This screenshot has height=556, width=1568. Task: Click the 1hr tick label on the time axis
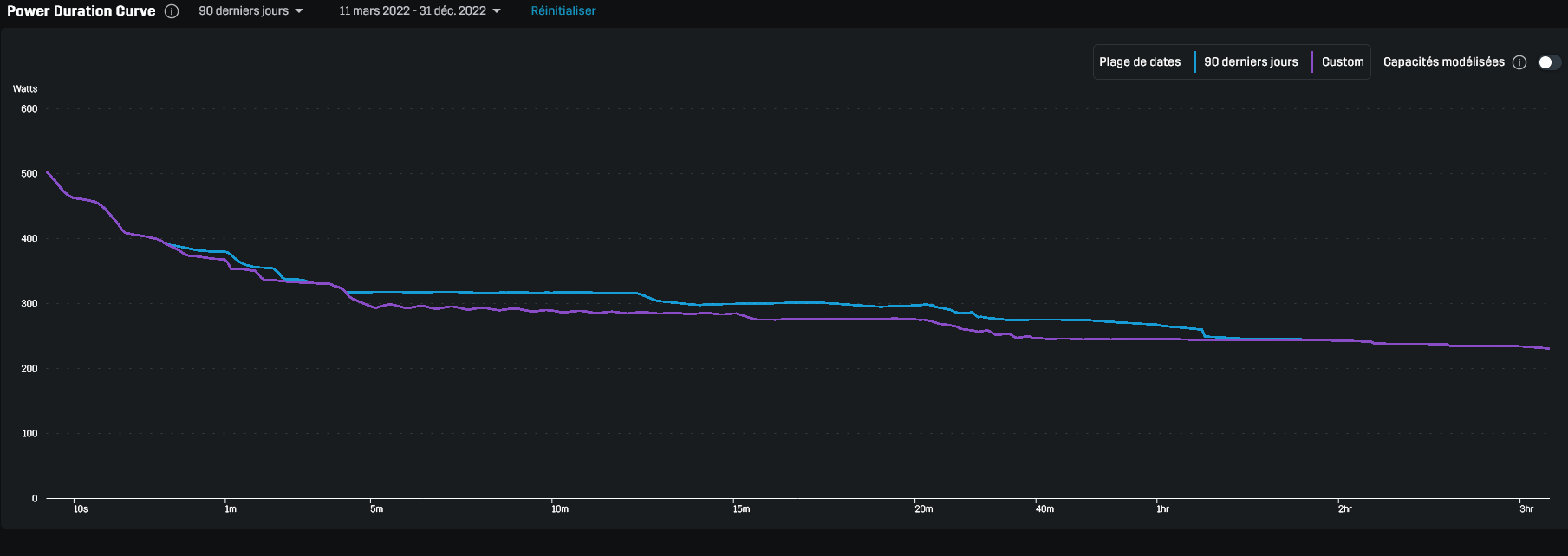pyautogui.click(x=1162, y=509)
